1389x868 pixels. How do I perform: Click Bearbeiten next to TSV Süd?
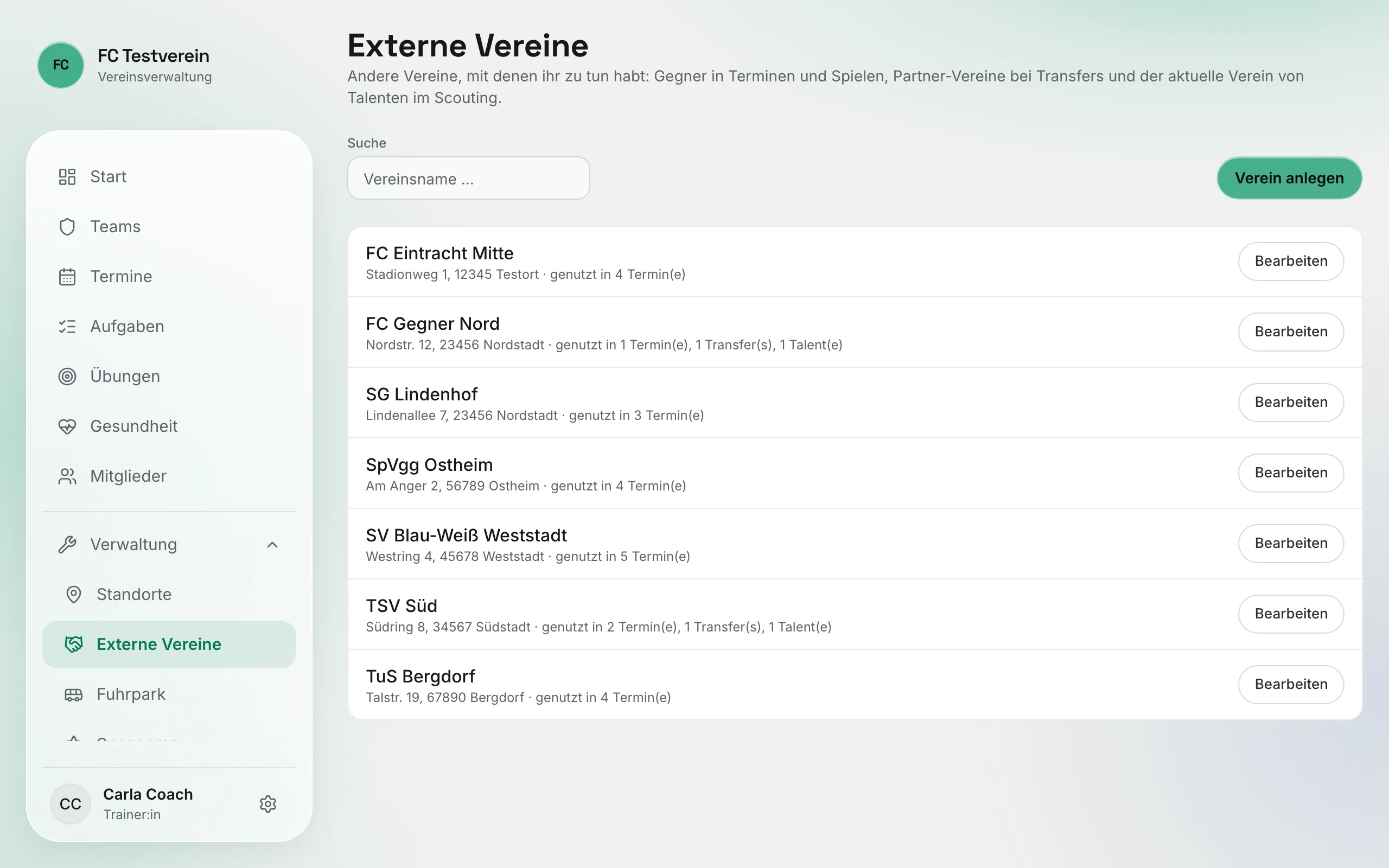(1291, 614)
